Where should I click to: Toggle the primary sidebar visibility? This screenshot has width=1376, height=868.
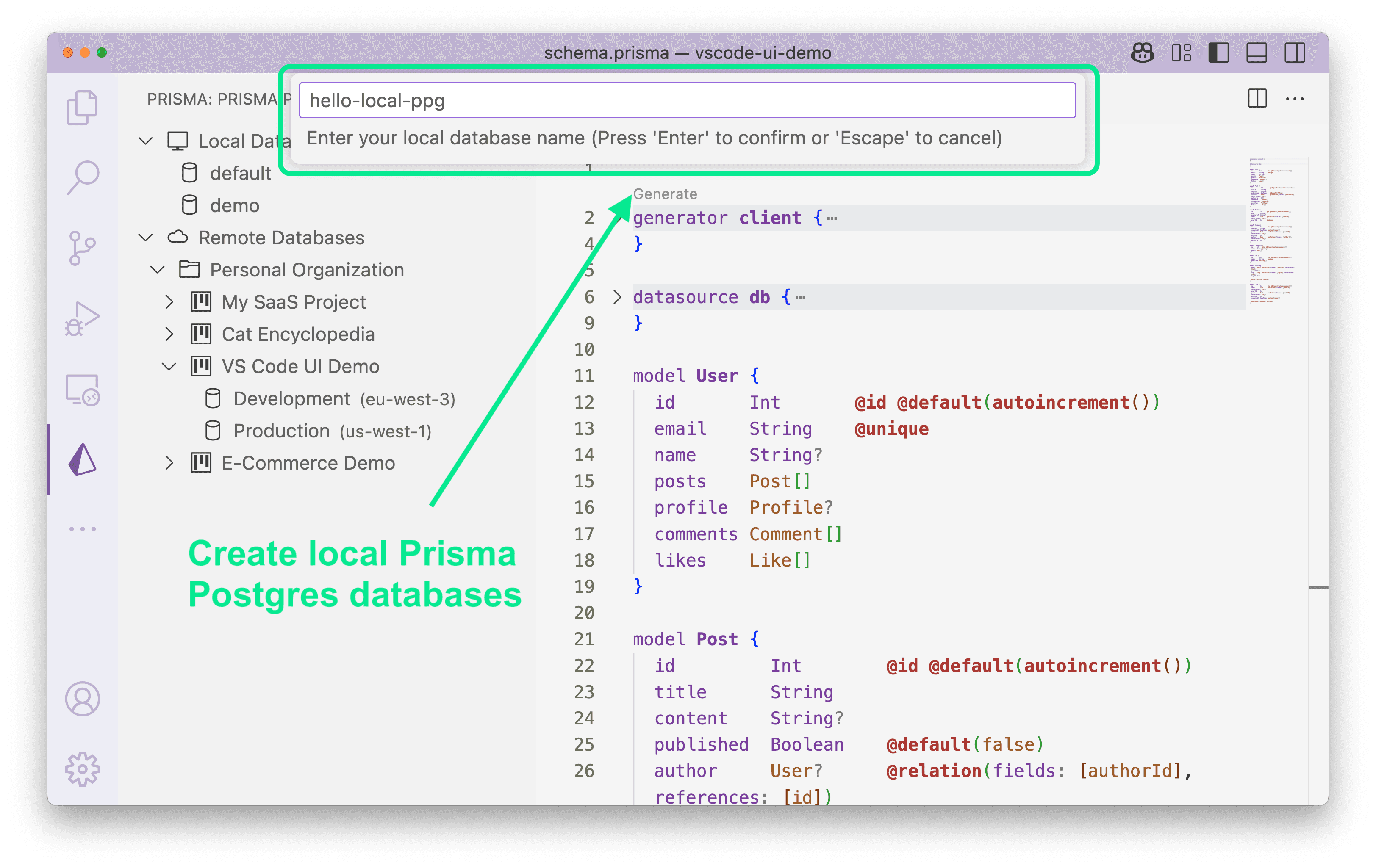pyautogui.click(x=1218, y=53)
